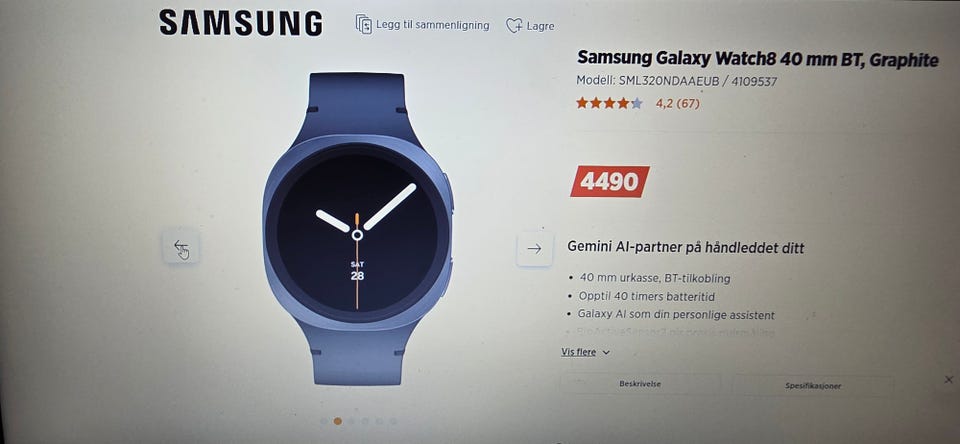The image size is (960, 444).
Task: Click the Lagre text link
Action: [540, 26]
